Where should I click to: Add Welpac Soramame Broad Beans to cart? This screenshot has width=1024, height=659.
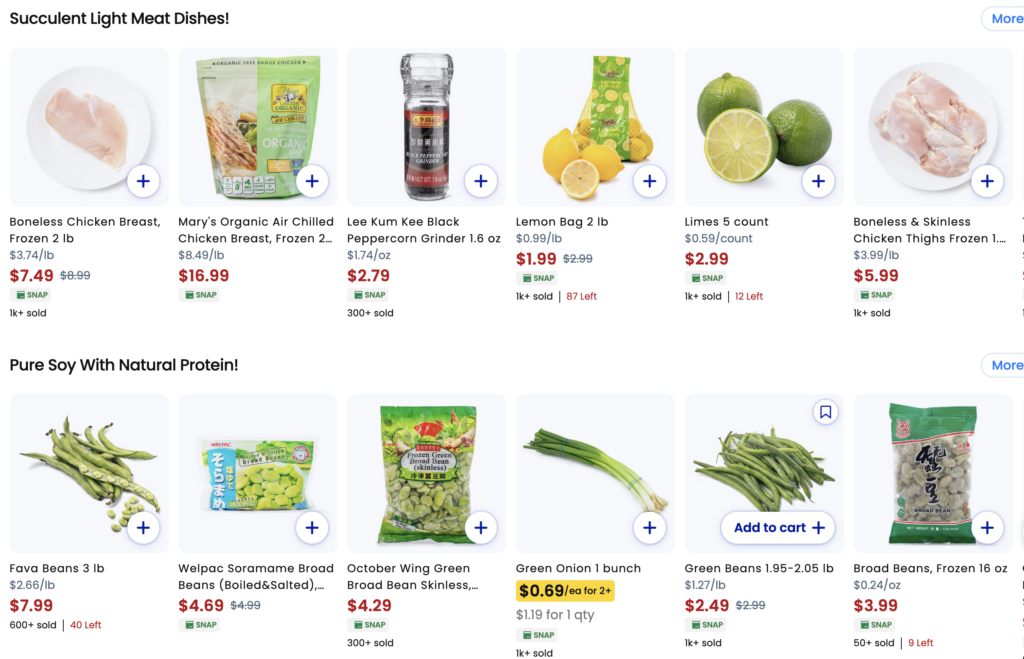coord(312,528)
